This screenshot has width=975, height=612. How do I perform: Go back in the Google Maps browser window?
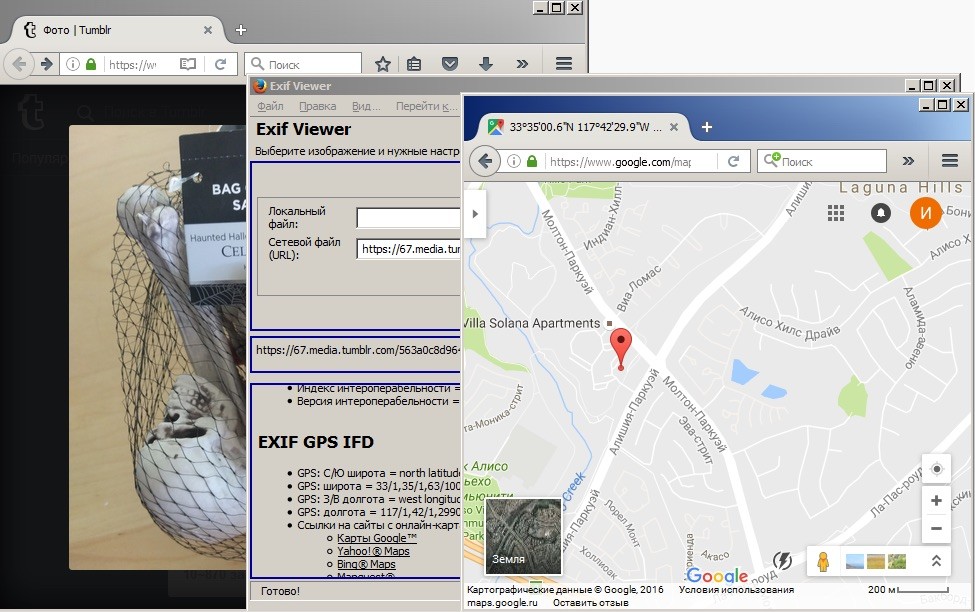coord(485,162)
